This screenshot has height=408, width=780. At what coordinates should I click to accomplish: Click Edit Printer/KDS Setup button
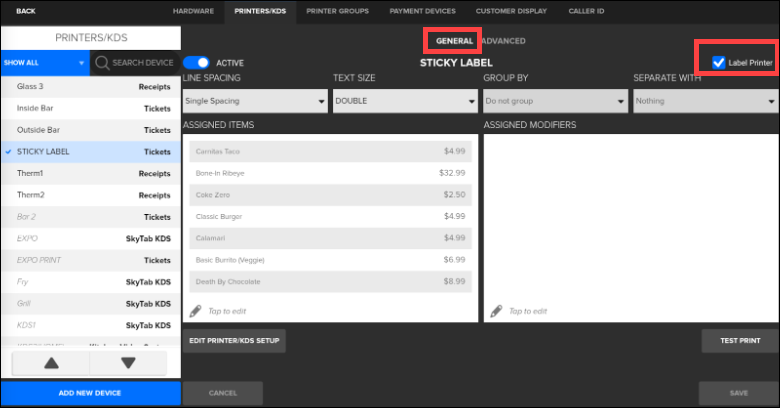point(235,341)
